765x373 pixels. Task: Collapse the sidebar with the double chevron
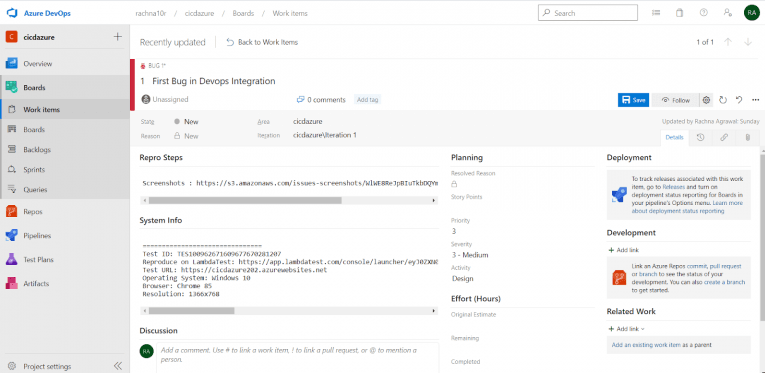tap(118, 366)
